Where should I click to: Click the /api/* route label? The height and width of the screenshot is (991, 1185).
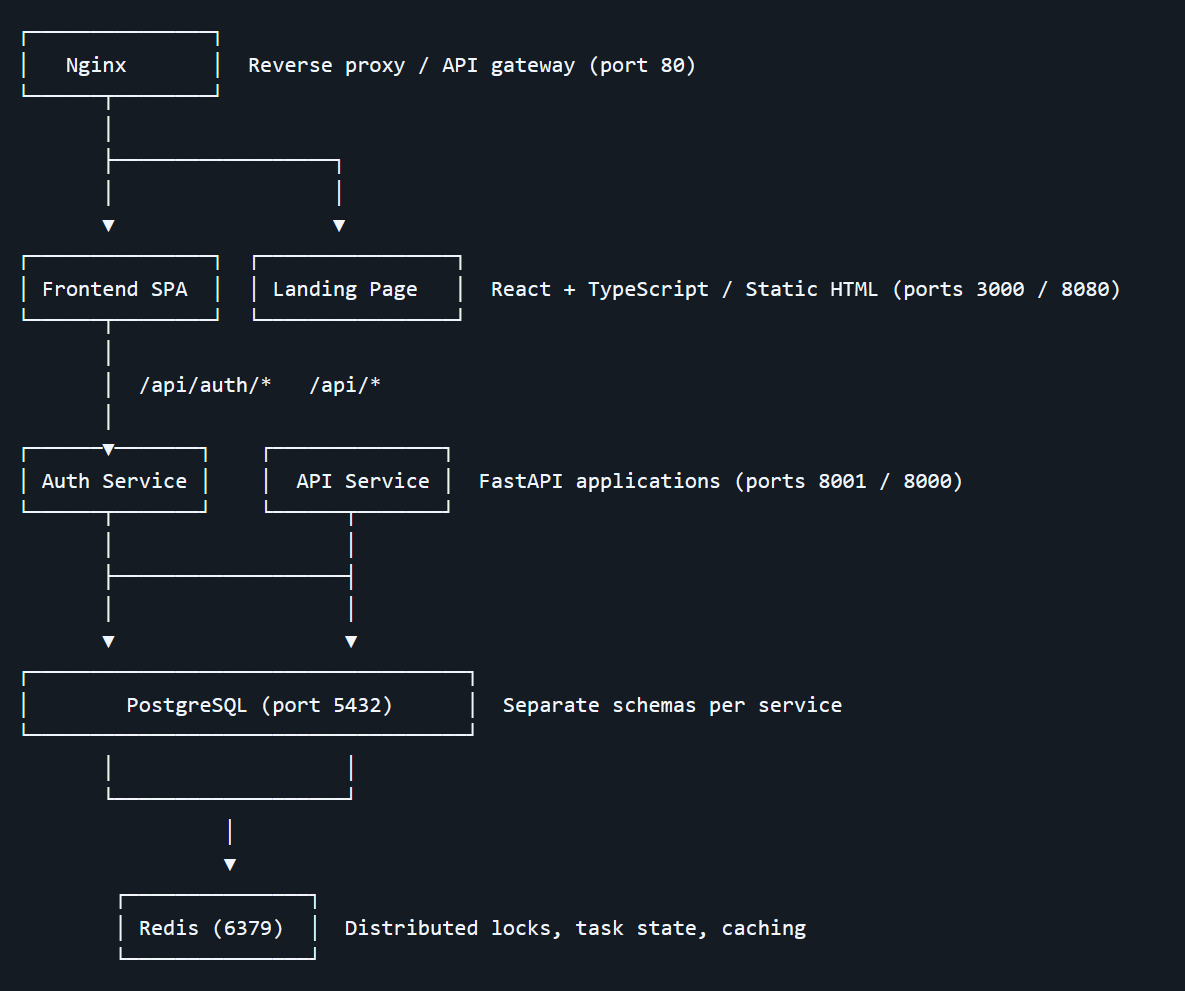pos(345,385)
